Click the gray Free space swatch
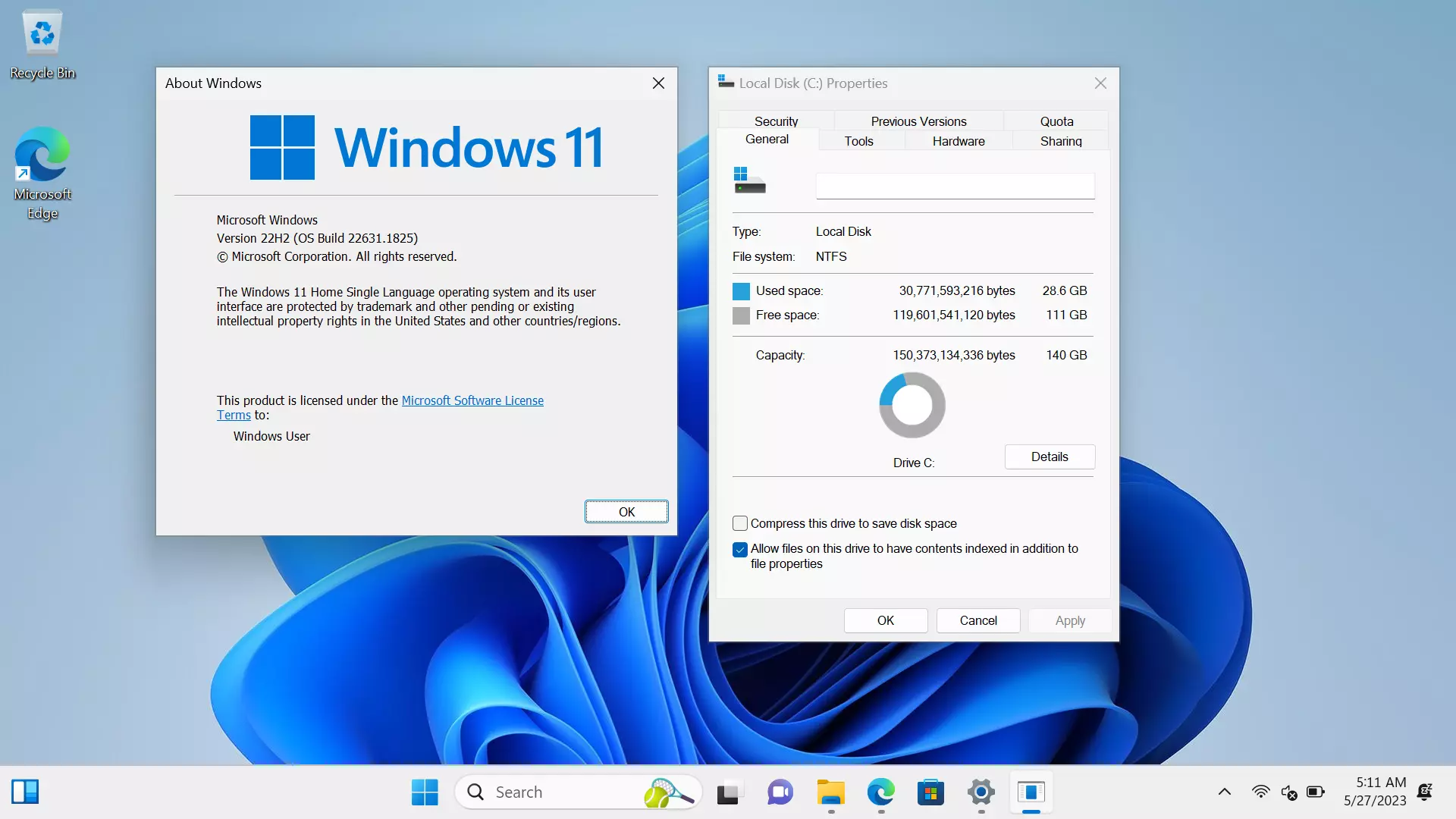 [x=741, y=315]
